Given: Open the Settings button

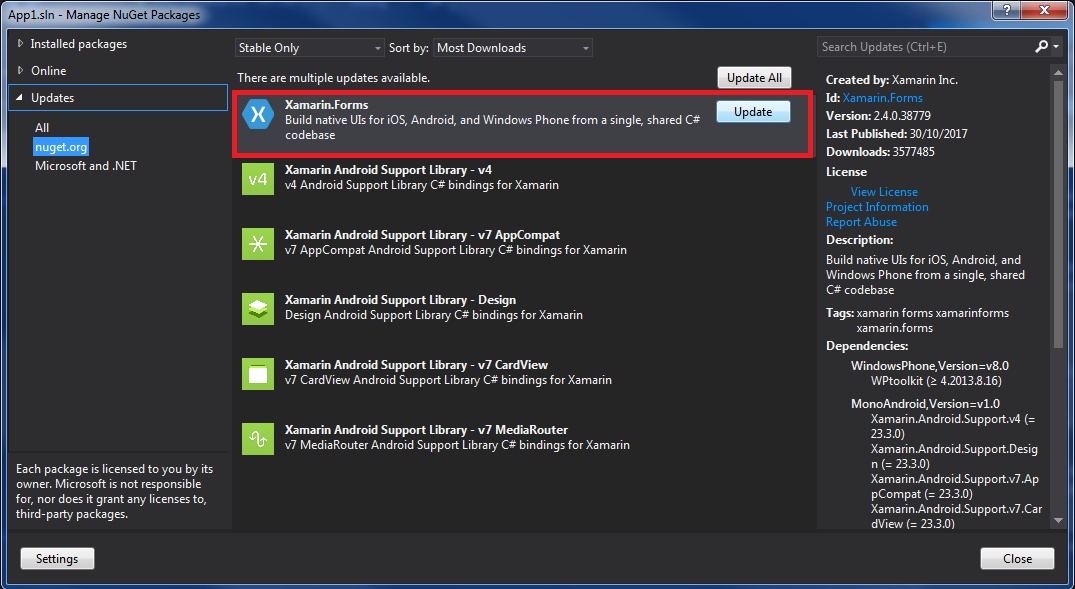Looking at the screenshot, I should tap(57, 559).
